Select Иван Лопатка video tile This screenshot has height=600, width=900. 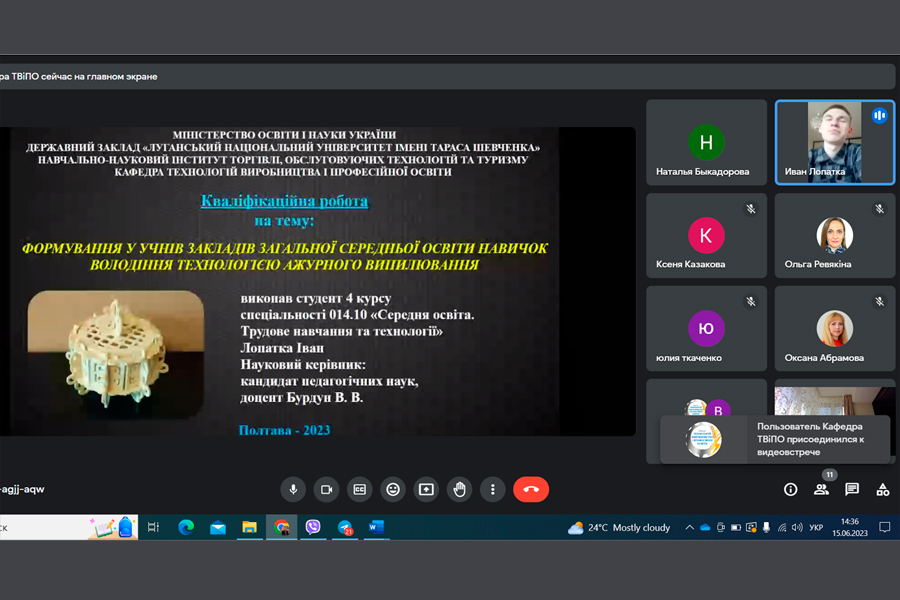click(835, 142)
